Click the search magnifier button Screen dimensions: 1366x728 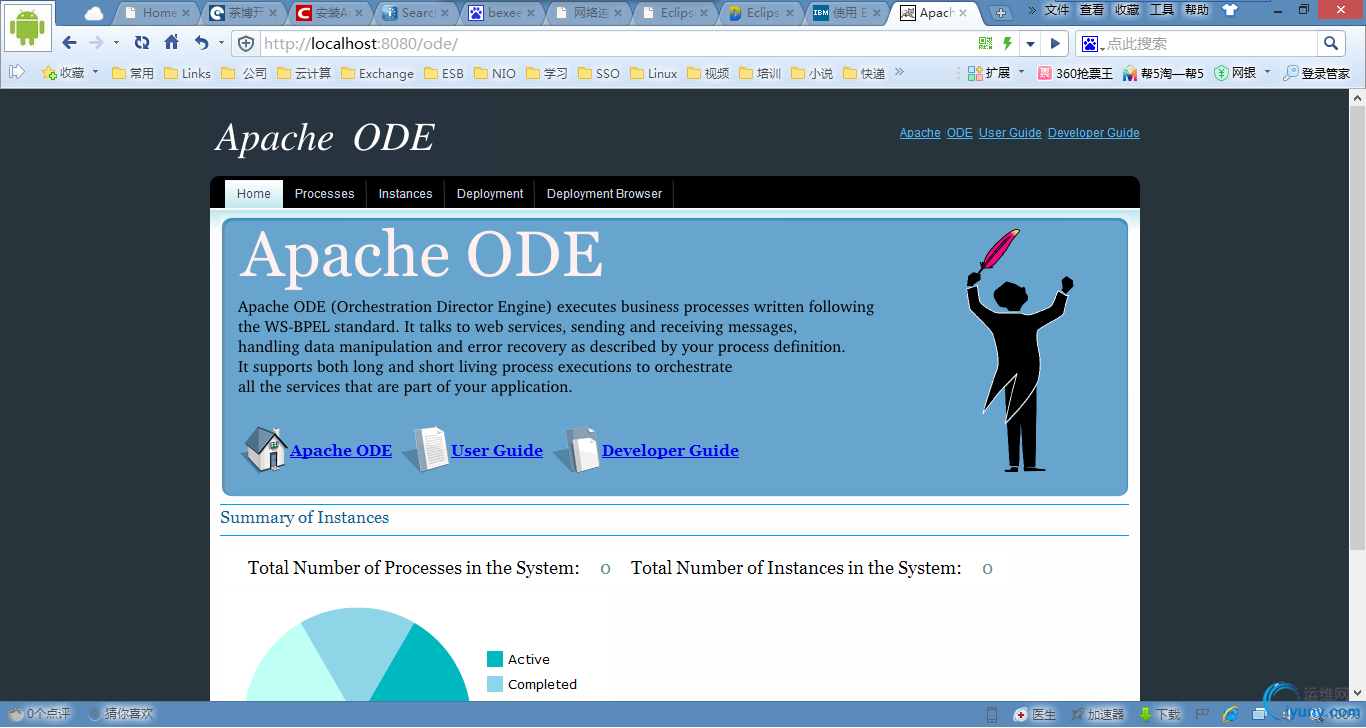1330,43
